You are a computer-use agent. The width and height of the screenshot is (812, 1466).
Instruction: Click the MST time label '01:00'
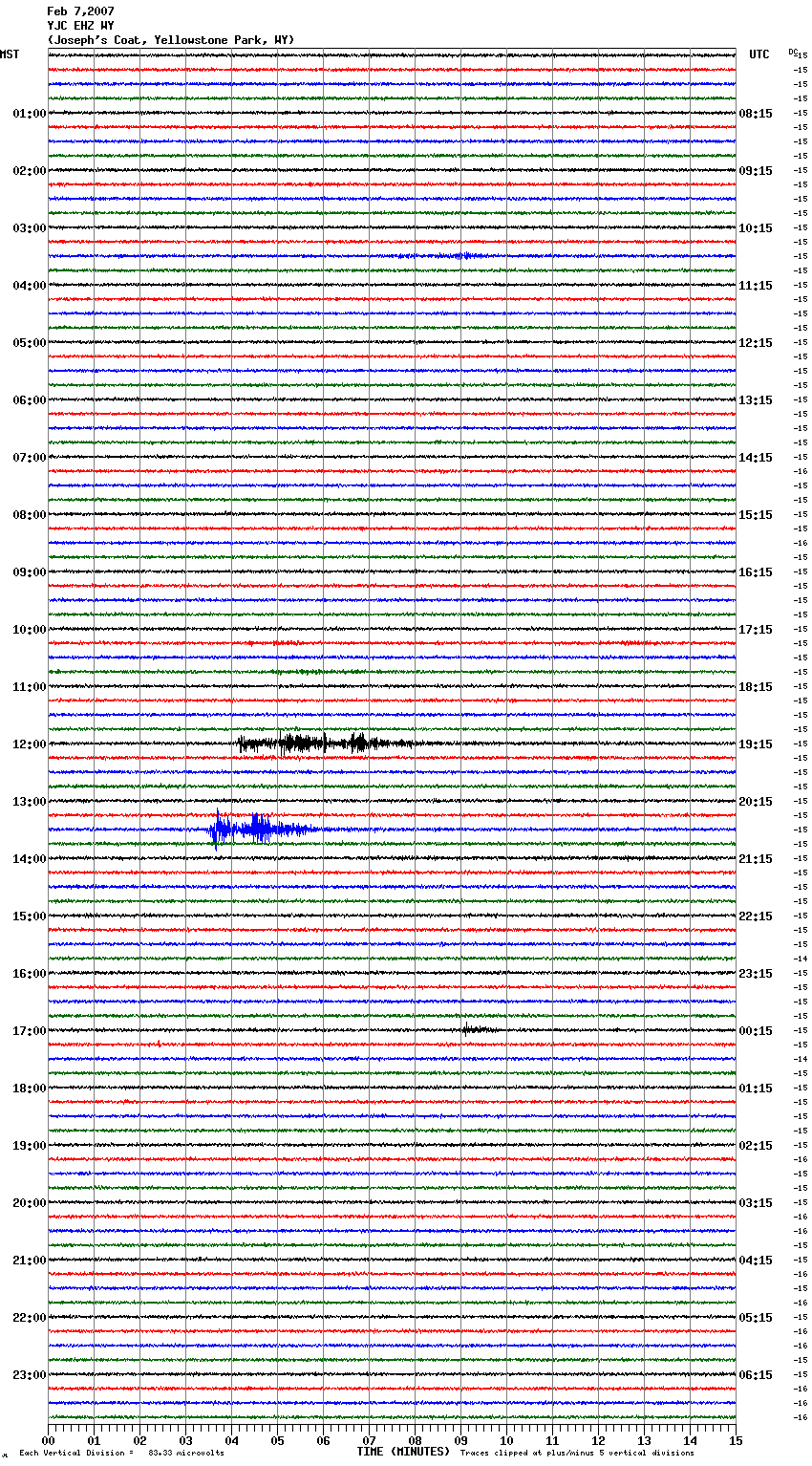30,114
